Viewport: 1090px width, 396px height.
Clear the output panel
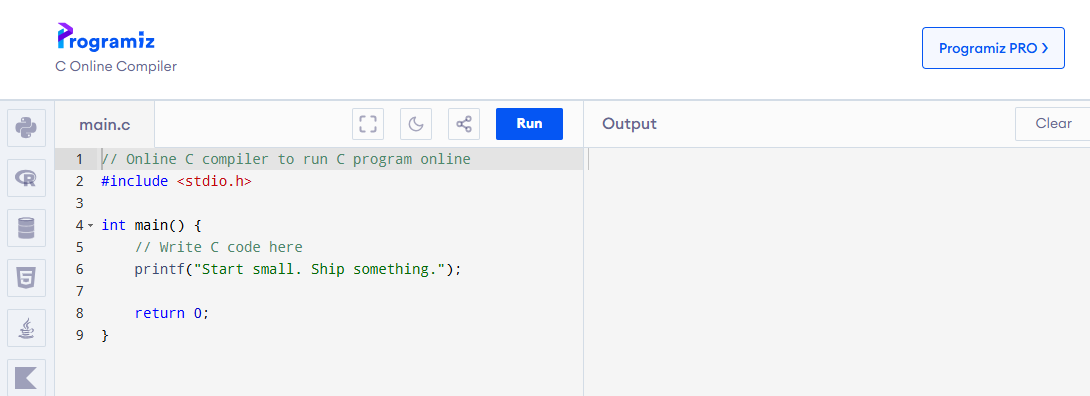[1052, 124]
